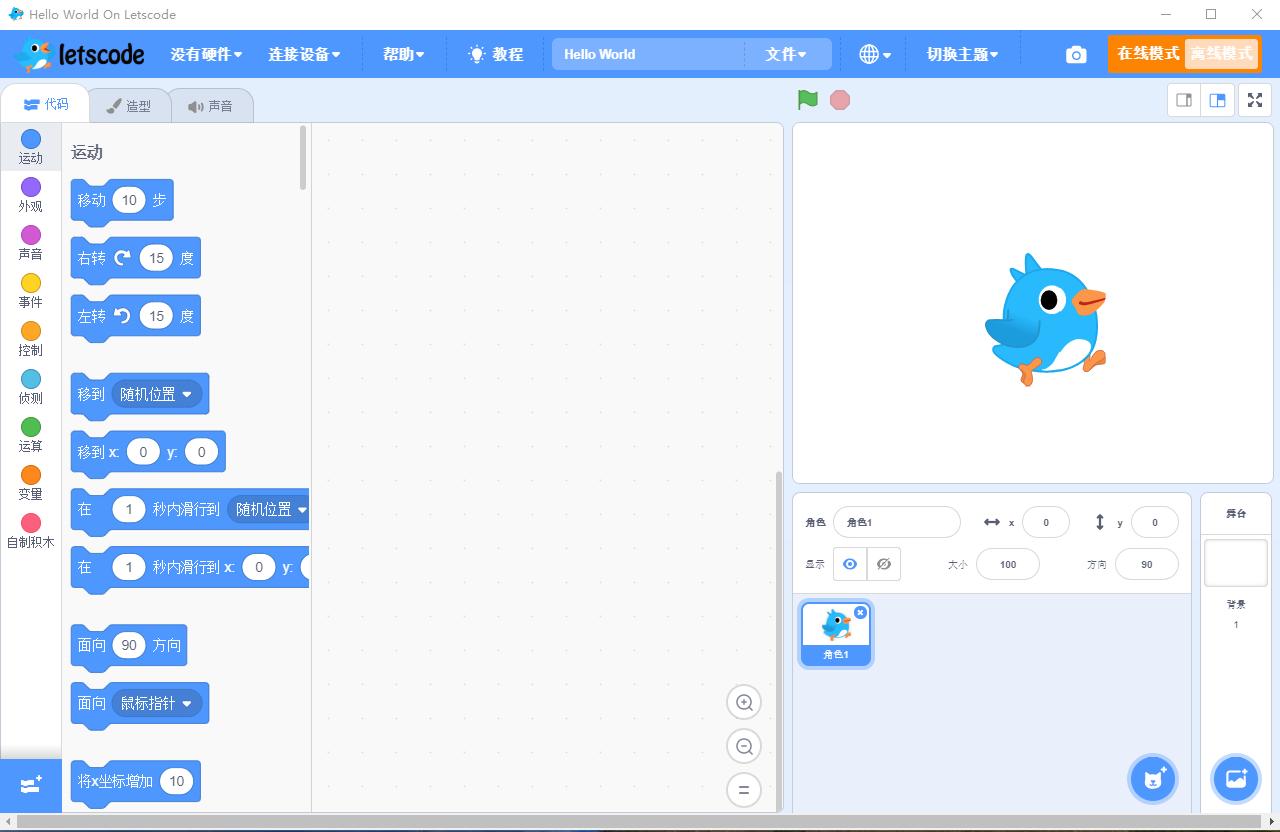Image resolution: width=1280 pixels, height=832 pixels.
Task: Delete sprite 角色1 with its x button
Action: tap(861, 612)
